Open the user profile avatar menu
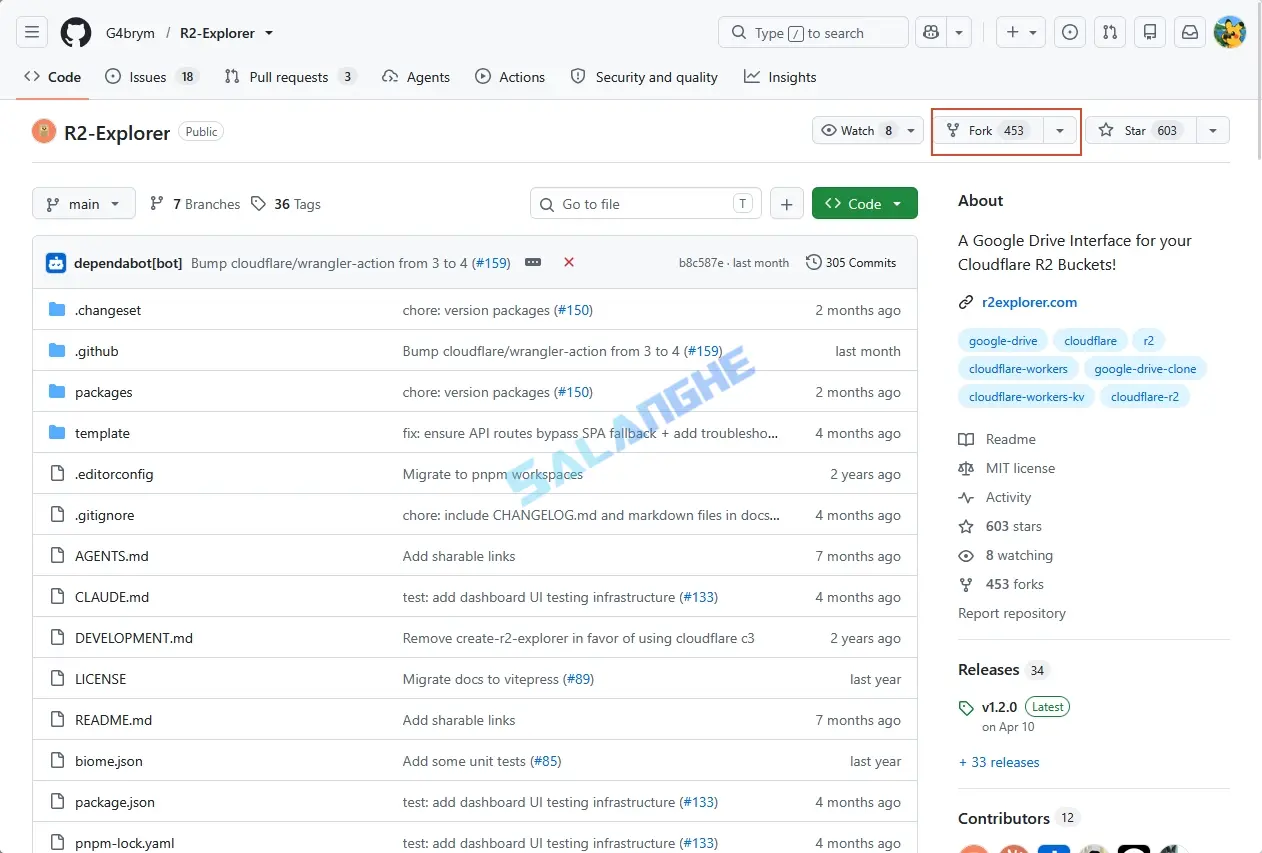 pos(1230,32)
